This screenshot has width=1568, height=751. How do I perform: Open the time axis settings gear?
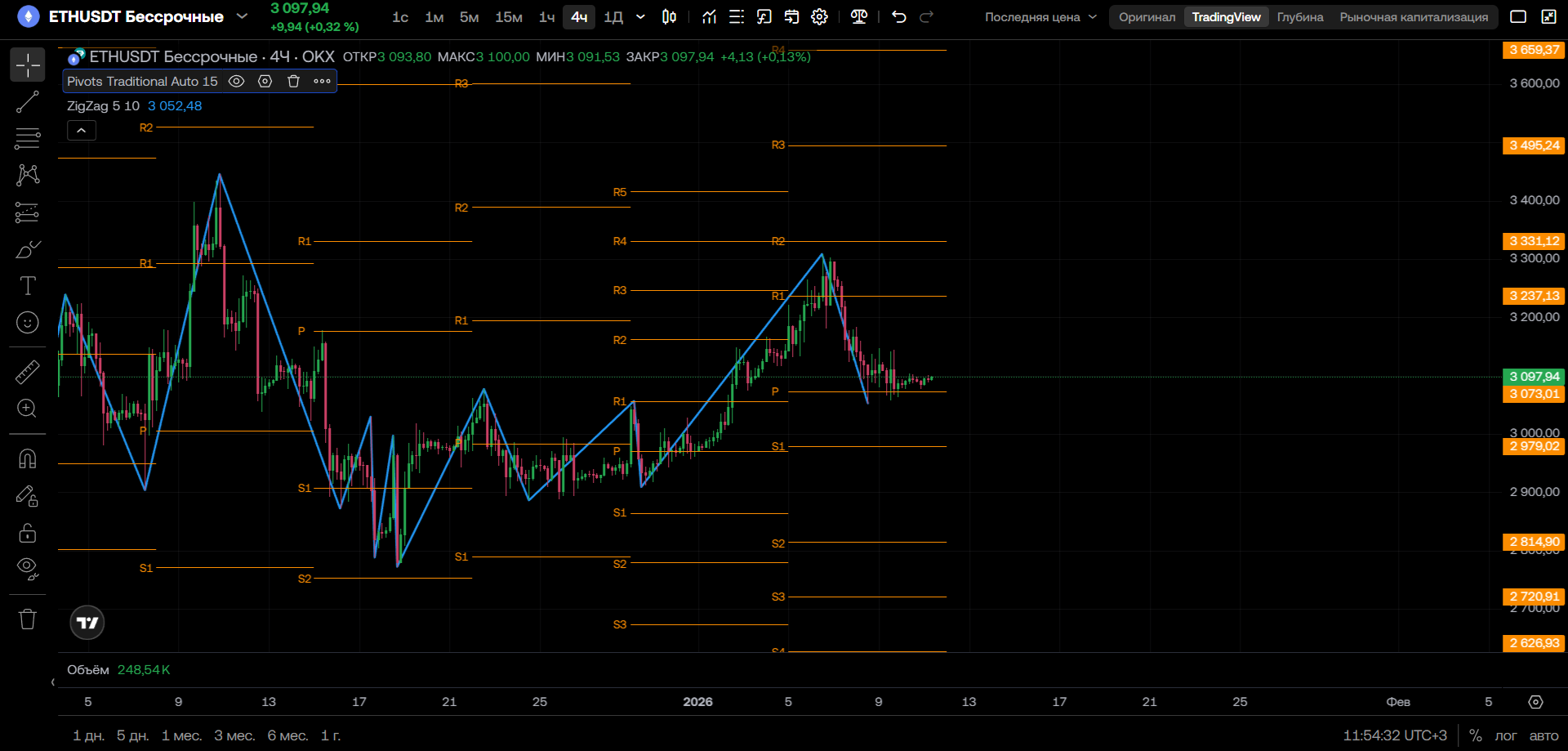click(1535, 702)
